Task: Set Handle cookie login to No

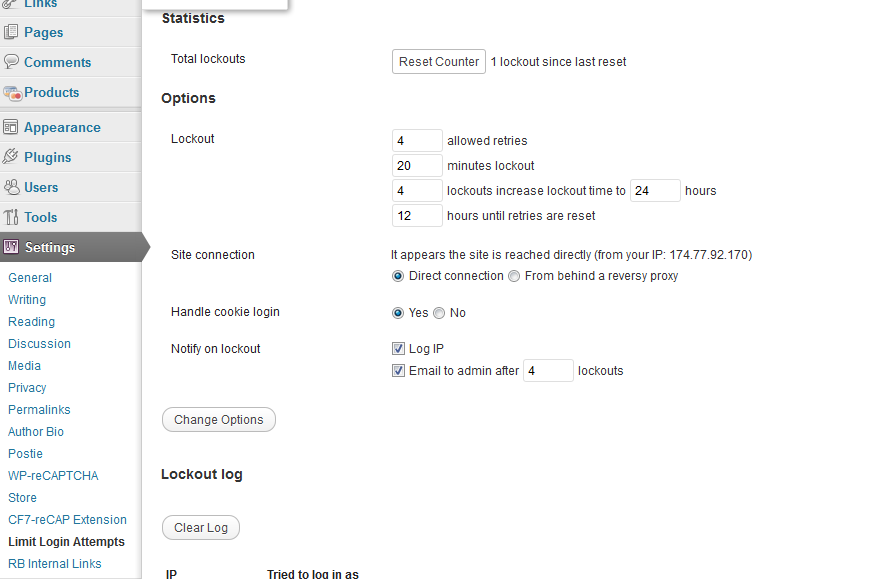Action: [439, 313]
